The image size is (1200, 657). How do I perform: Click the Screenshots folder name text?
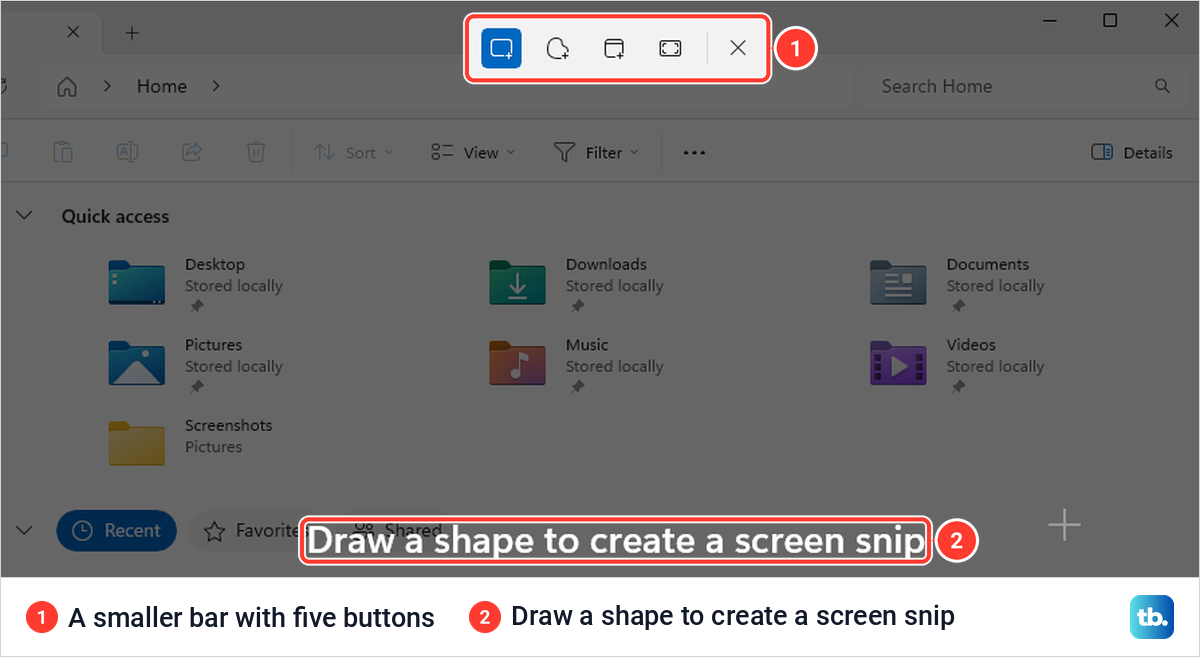229,425
